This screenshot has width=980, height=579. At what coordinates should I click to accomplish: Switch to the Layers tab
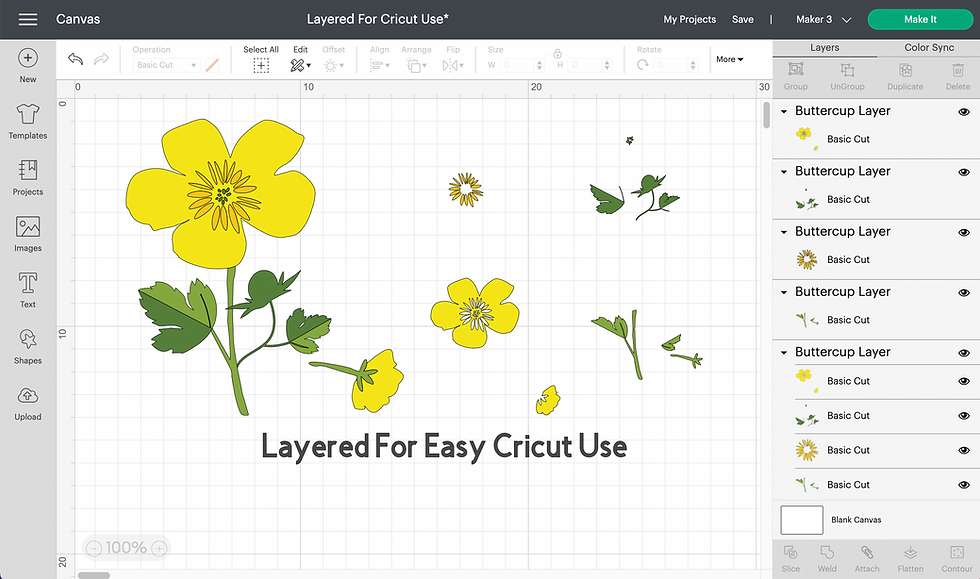pyautogui.click(x=824, y=48)
